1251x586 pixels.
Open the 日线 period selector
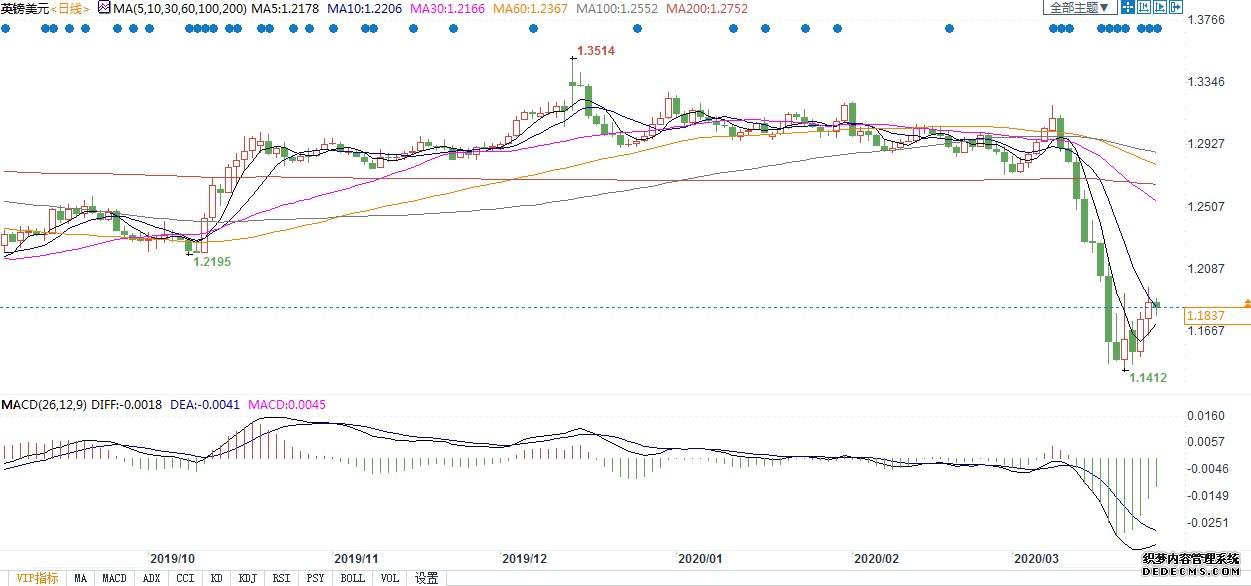click(x=71, y=8)
